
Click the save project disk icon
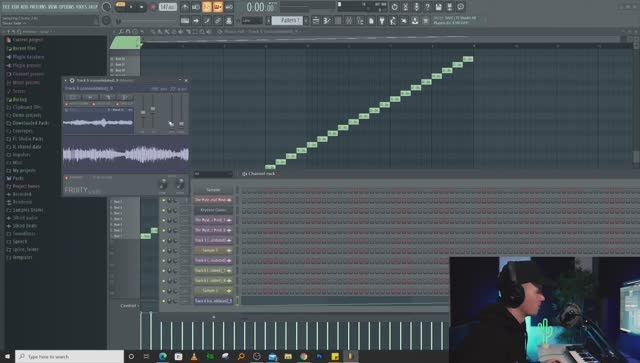coord(438,7)
